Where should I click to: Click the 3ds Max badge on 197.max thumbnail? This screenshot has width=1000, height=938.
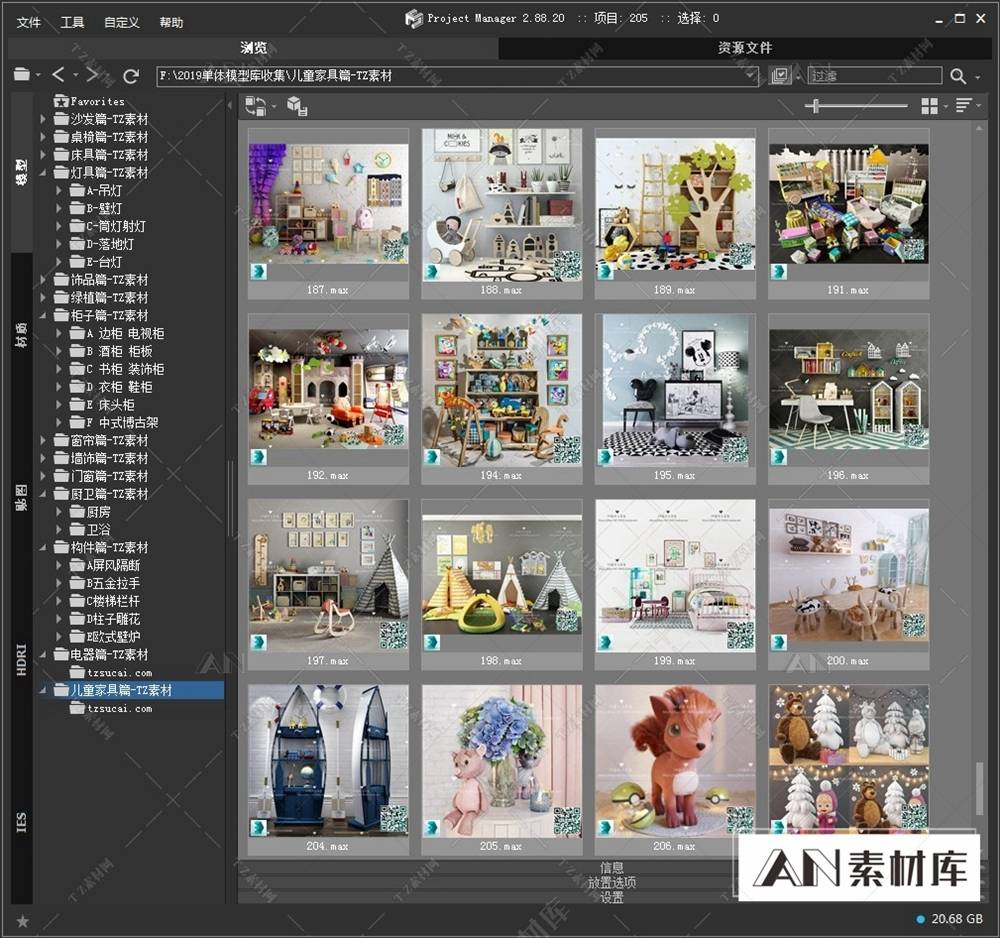[x=258, y=642]
